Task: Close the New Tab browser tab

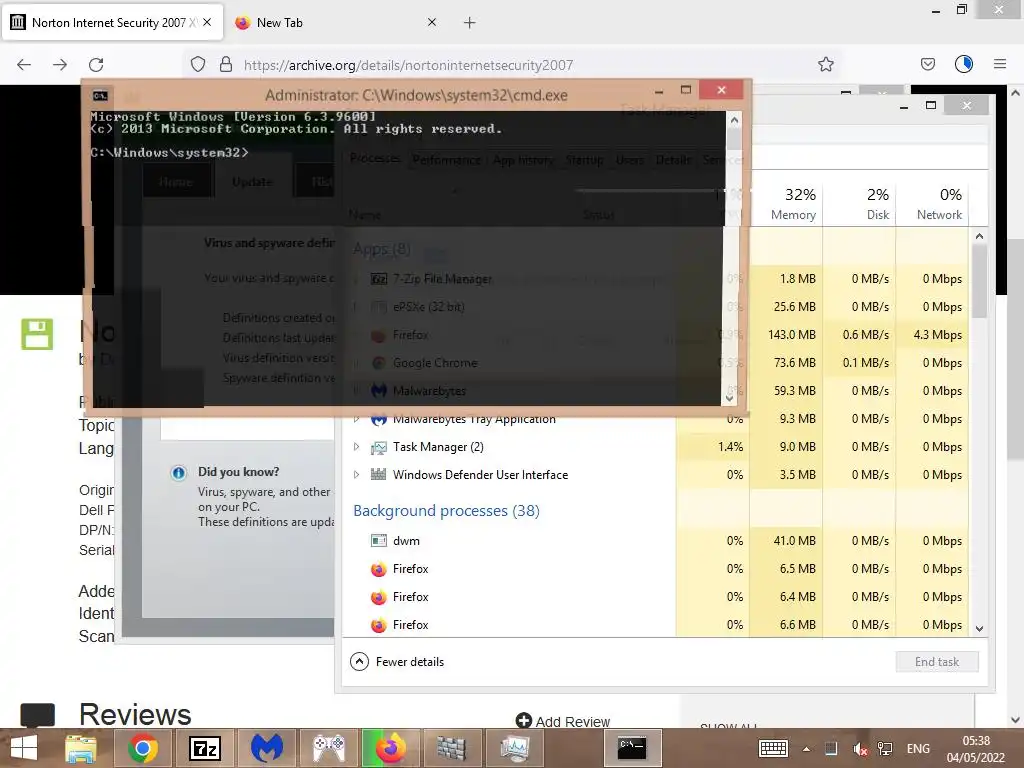Action: [432, 22]
